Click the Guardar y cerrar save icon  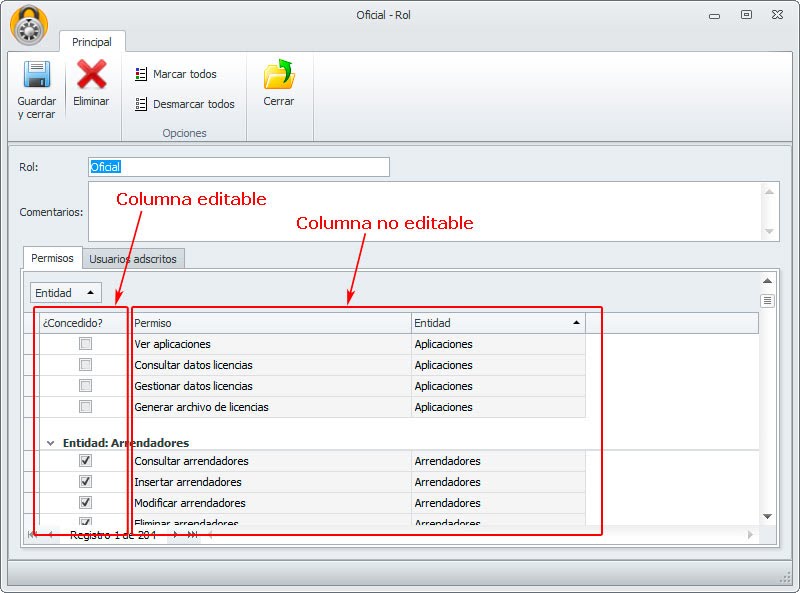[37, 75]
